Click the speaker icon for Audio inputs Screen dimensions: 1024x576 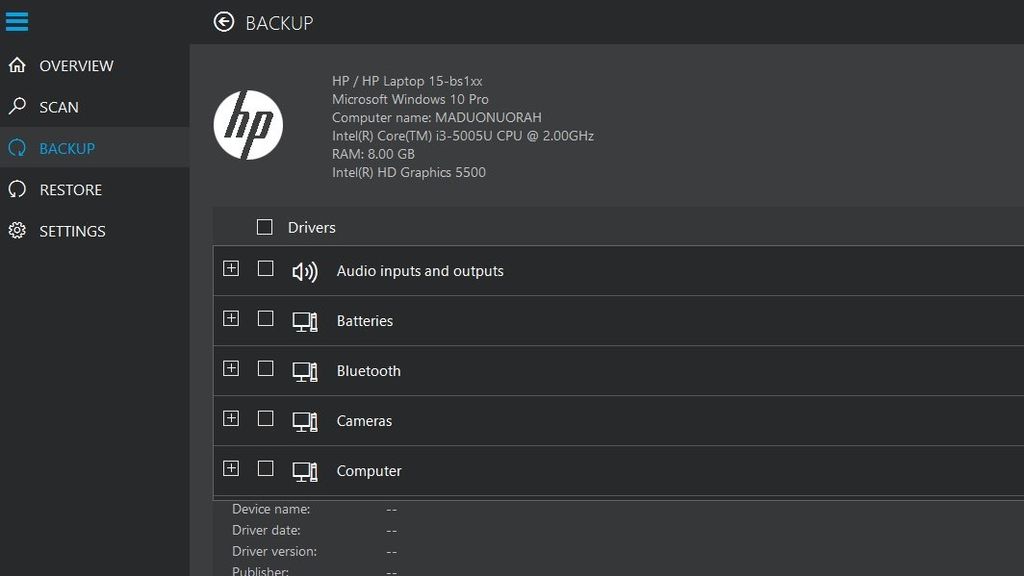(x=303, y=270)
